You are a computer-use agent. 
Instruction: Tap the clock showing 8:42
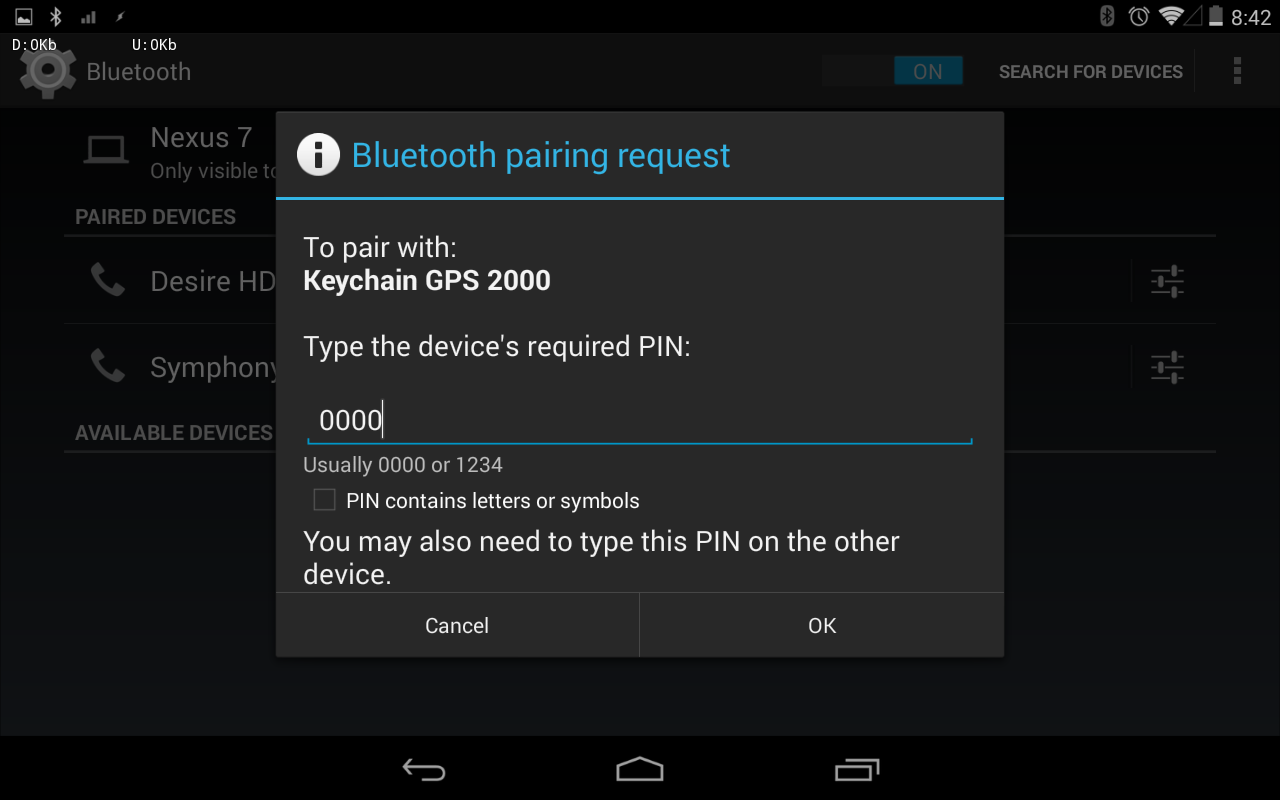tap(1251, 17)
